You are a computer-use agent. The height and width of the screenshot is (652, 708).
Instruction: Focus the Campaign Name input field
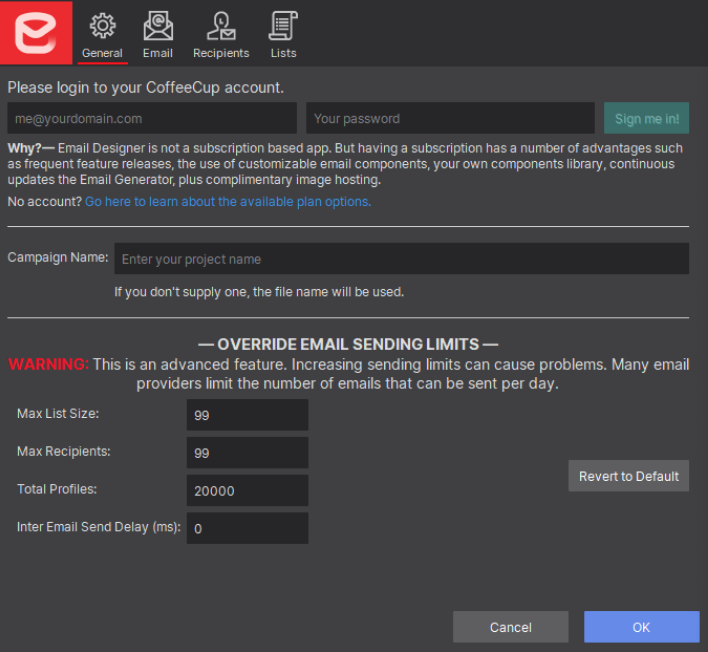click(401, 259)
